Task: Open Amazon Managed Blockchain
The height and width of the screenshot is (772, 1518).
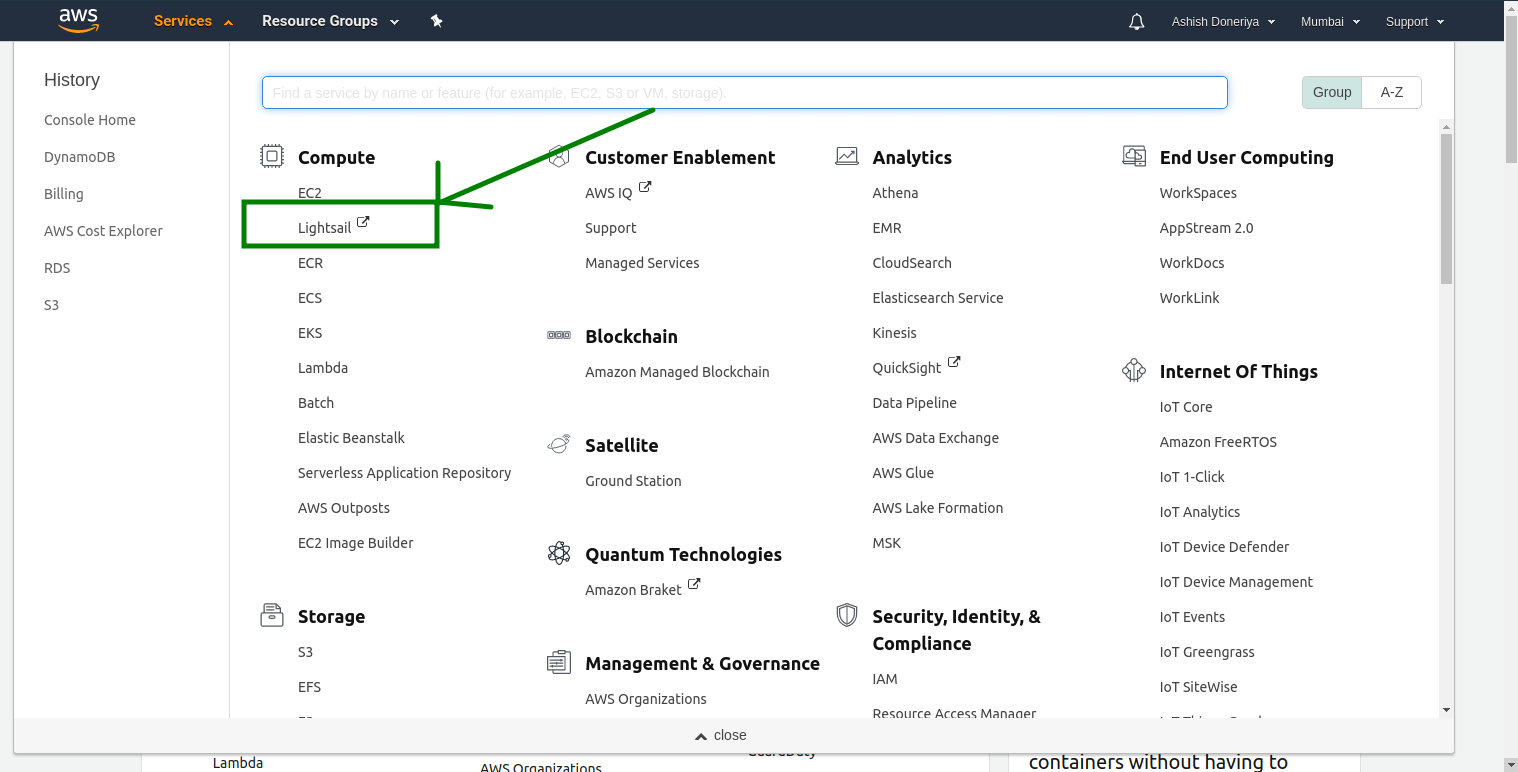Action: [677, 372]
